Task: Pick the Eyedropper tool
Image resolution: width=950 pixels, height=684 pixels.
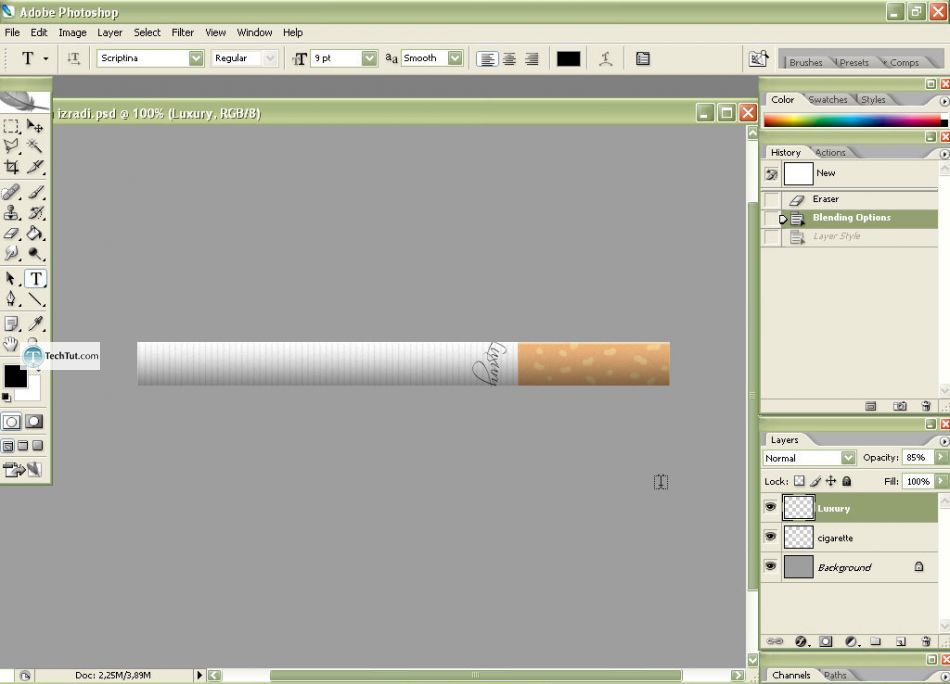Action: click(x=36, y=323)
